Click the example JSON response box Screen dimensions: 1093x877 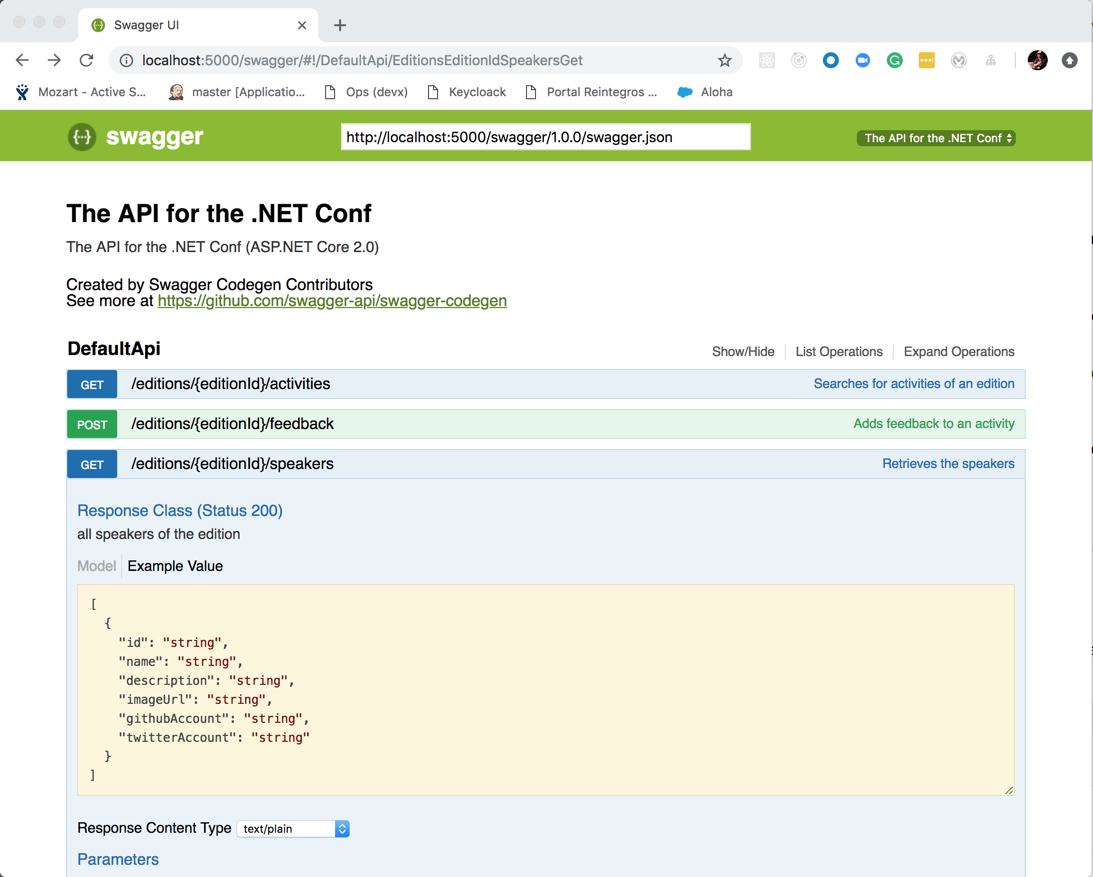pos(546,690)
